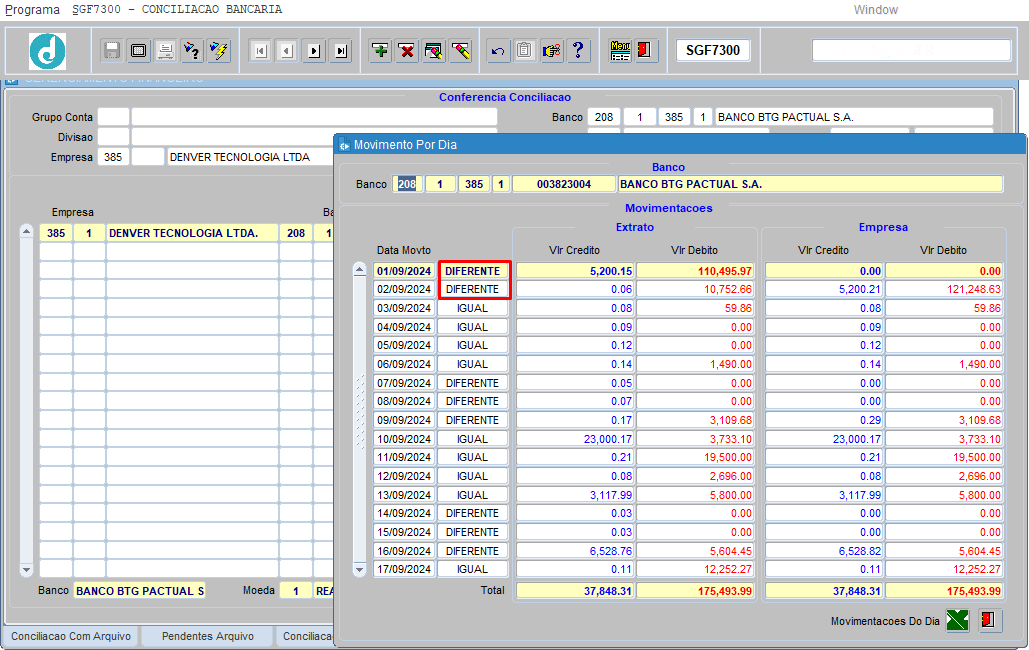Click Empresa credit value 6,528.82

[x=824, y=552]
